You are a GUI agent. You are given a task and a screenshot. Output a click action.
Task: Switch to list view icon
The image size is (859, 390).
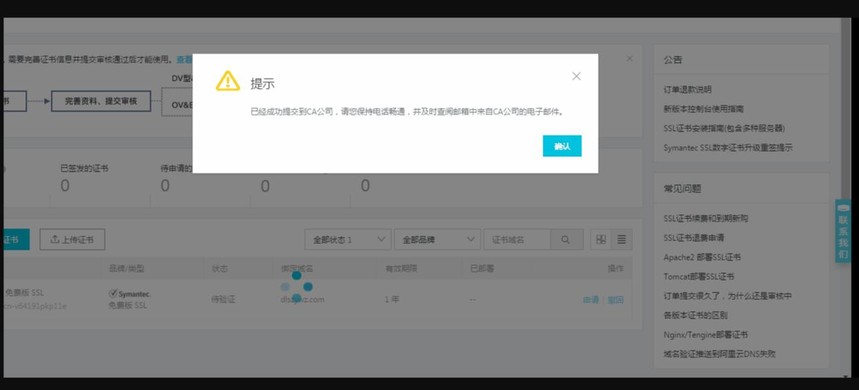pyautogui.click(x=622, y=239)
